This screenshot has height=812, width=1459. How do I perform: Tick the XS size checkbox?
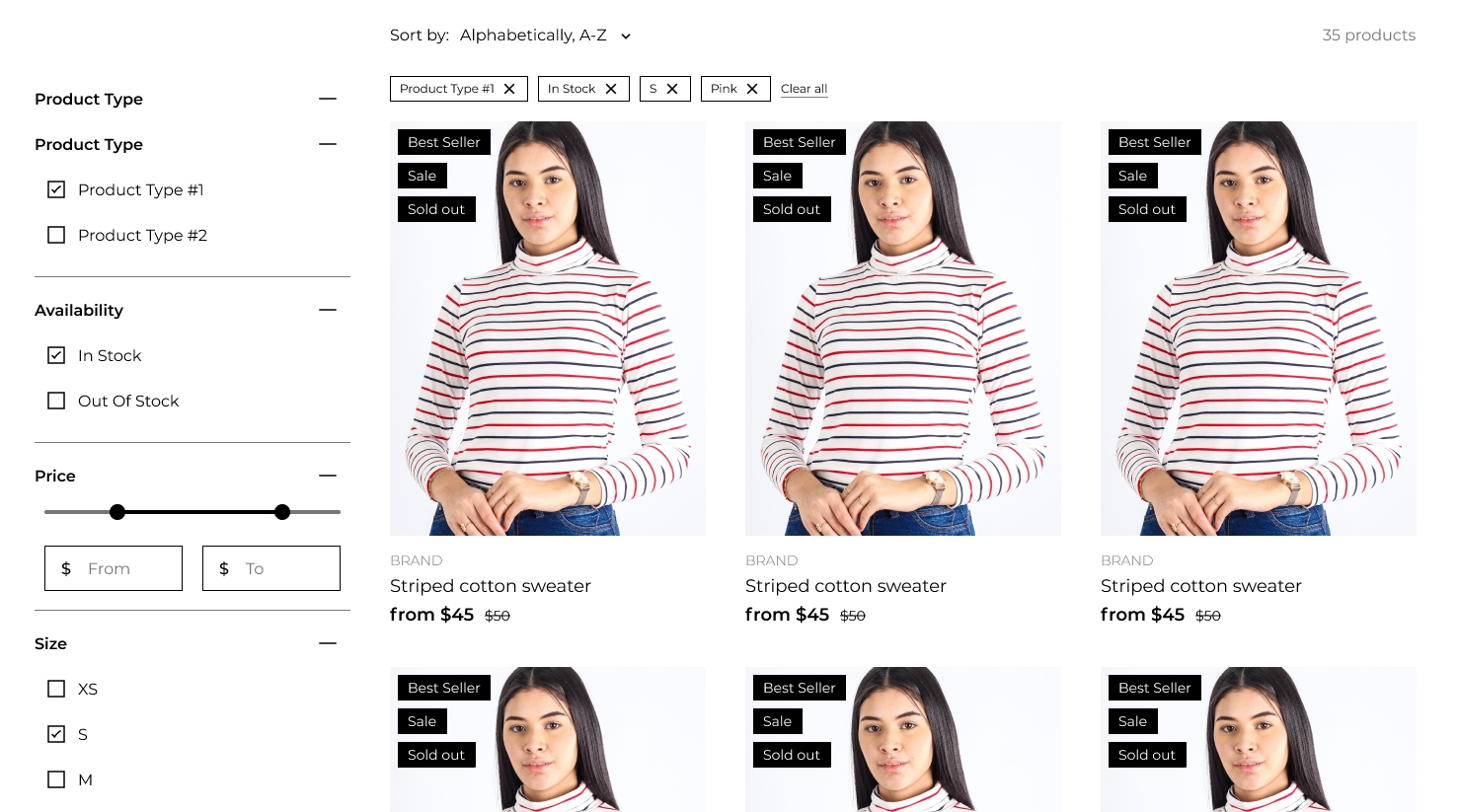pos(56,689)
